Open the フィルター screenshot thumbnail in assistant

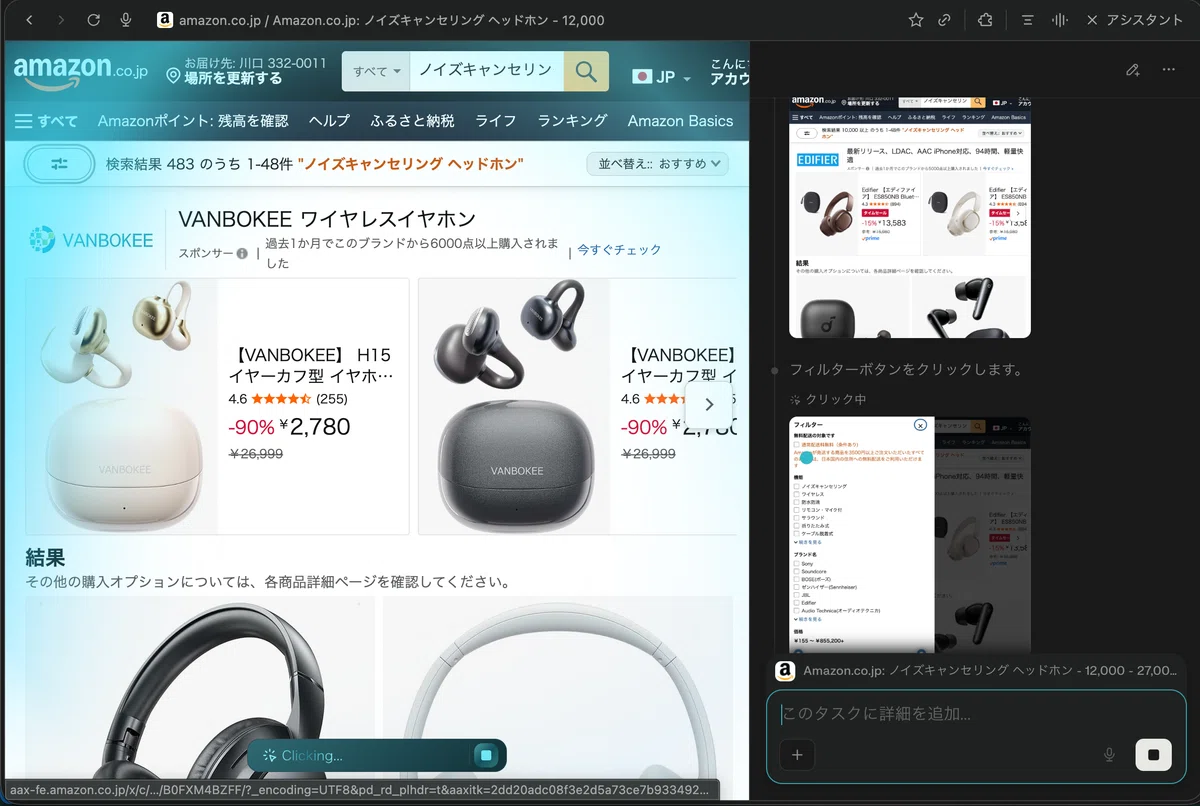tap(910, 535)
